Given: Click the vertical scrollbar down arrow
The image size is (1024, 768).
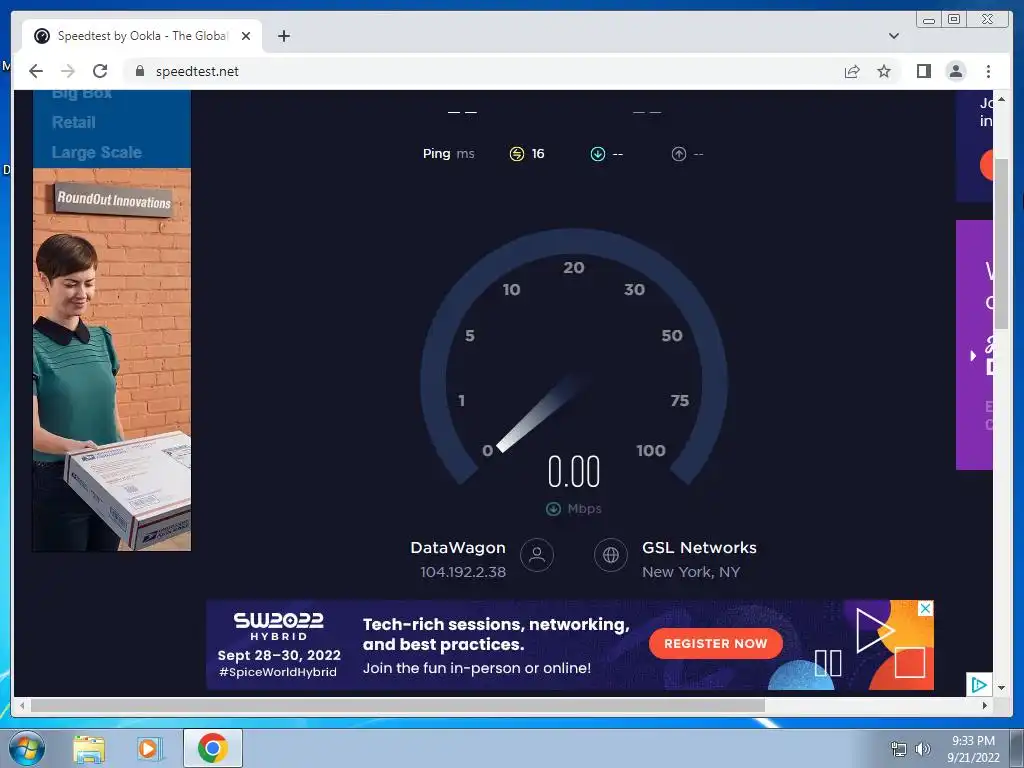Looking at the screenshot, I should click(x=1001, y=688).
